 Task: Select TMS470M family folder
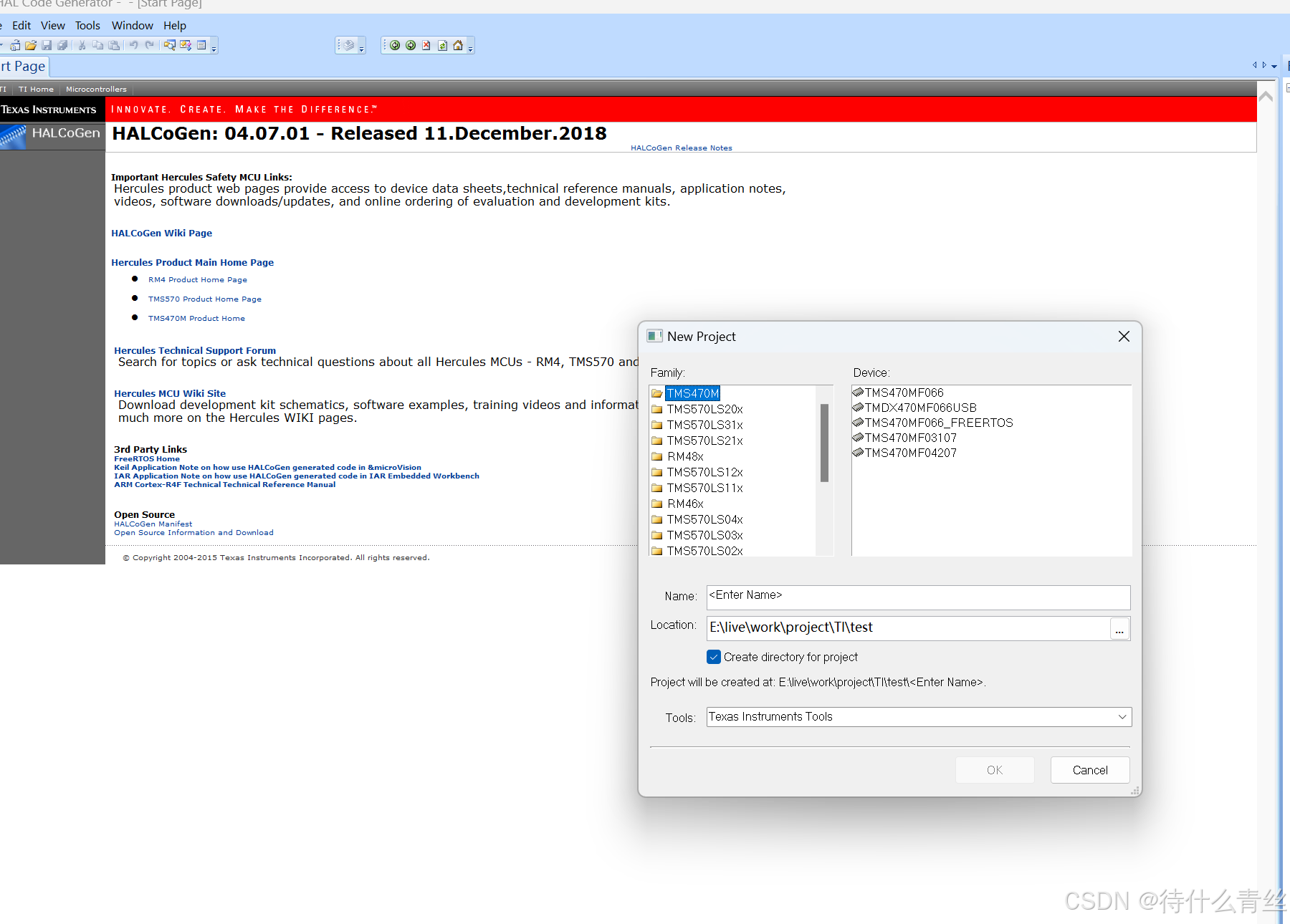point(686,393)
